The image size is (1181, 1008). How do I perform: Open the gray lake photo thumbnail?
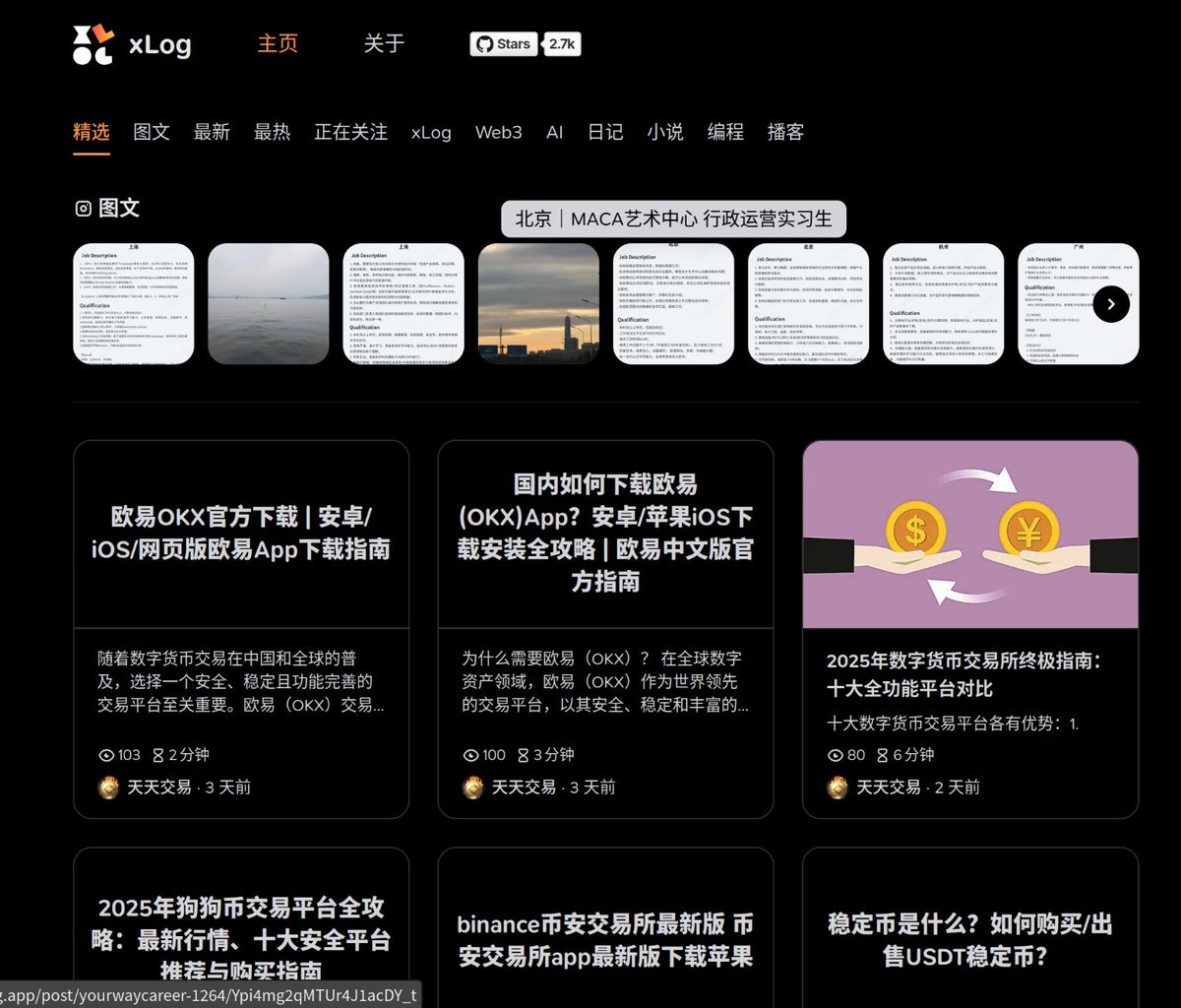(x=269, y=303)
